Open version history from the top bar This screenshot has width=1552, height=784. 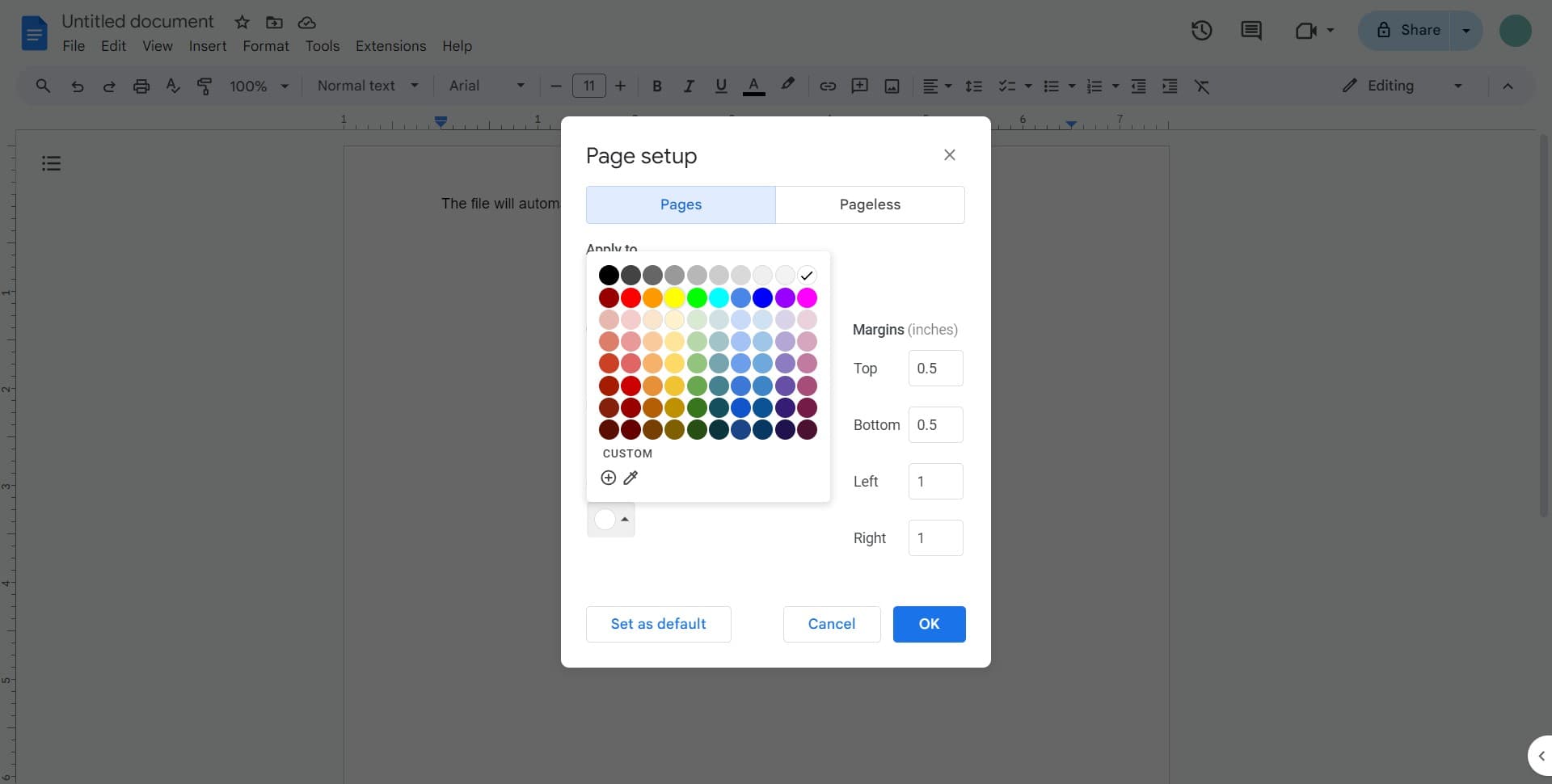tap(1202, 30)
